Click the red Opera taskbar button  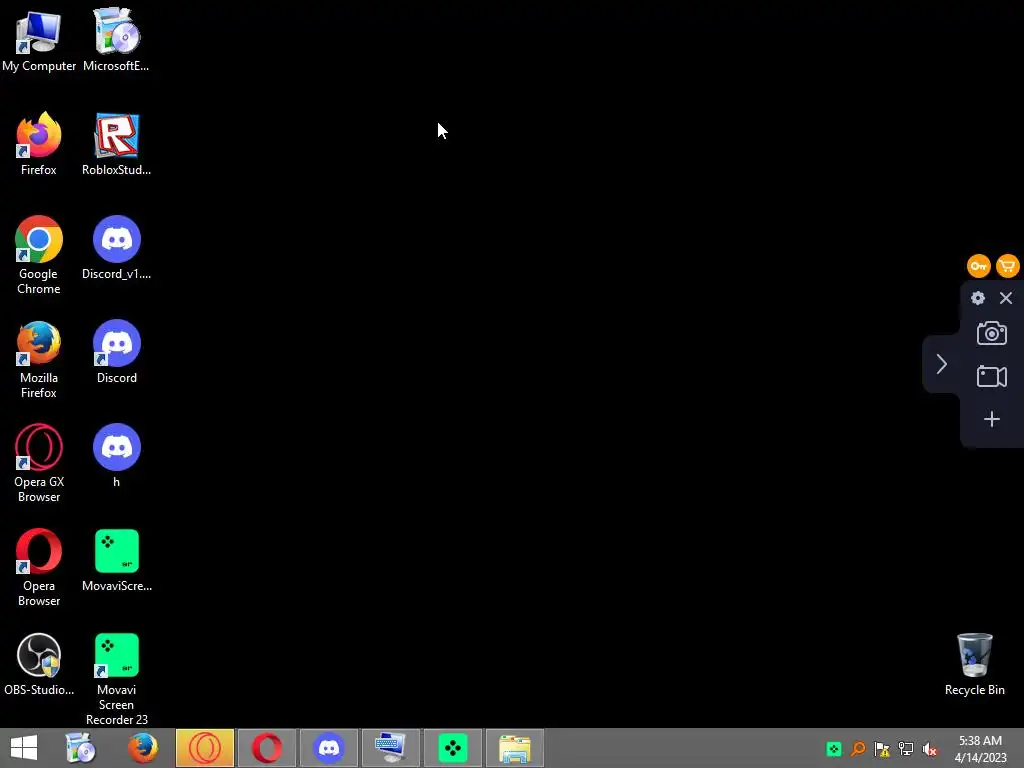click(267, 748)
